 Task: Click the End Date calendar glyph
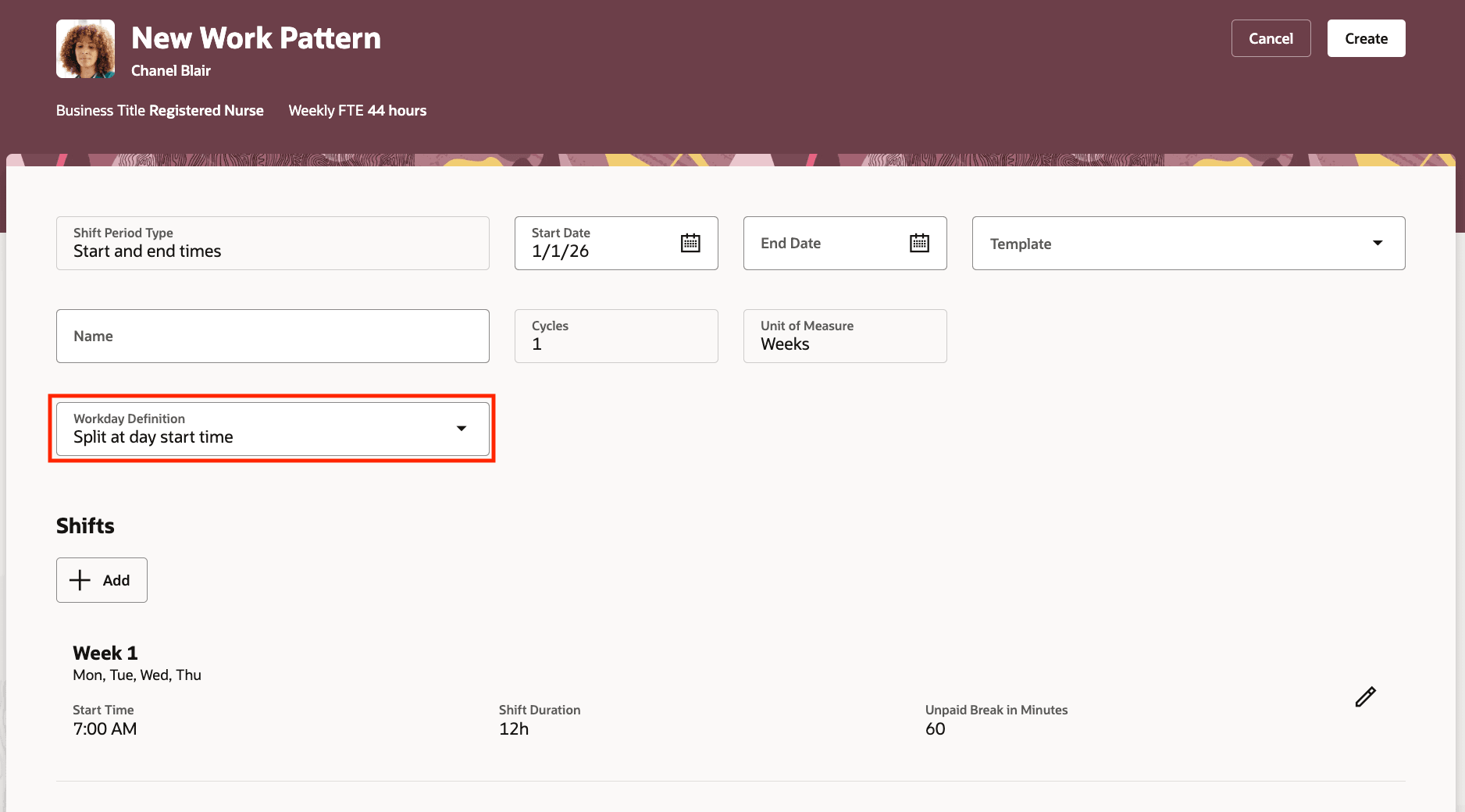919,243
